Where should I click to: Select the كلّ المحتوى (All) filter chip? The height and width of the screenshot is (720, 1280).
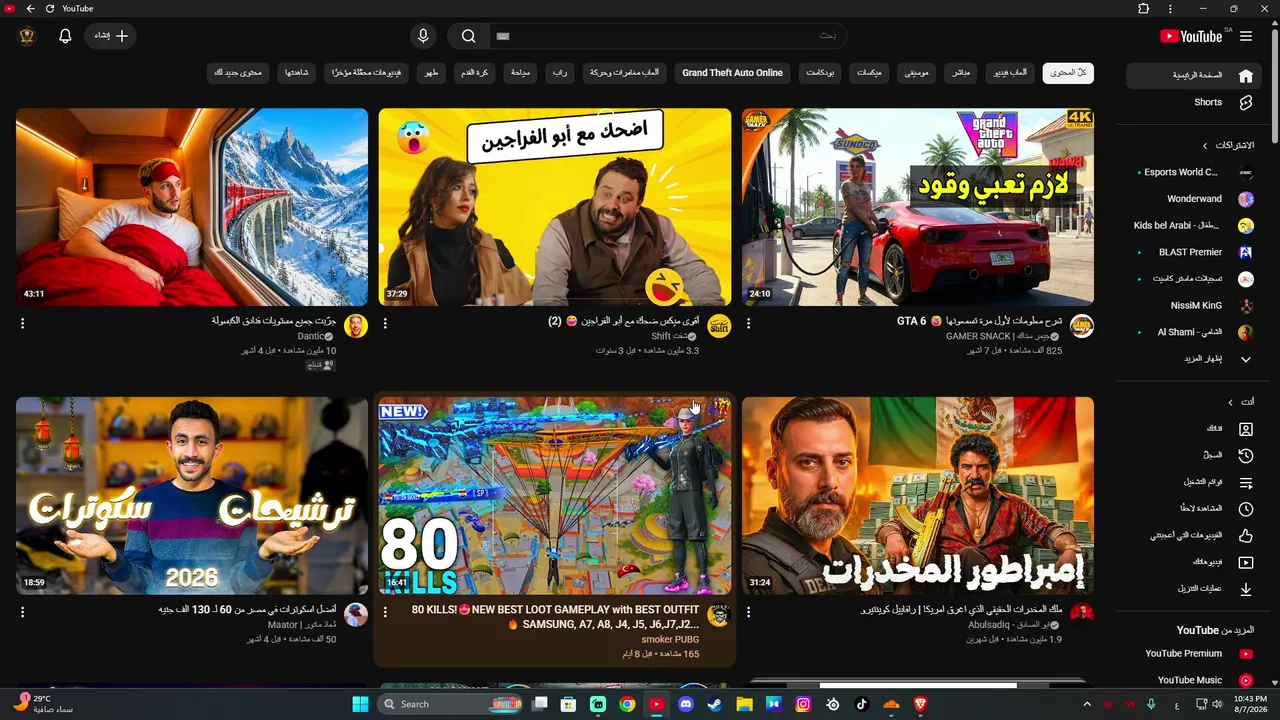1068,73
